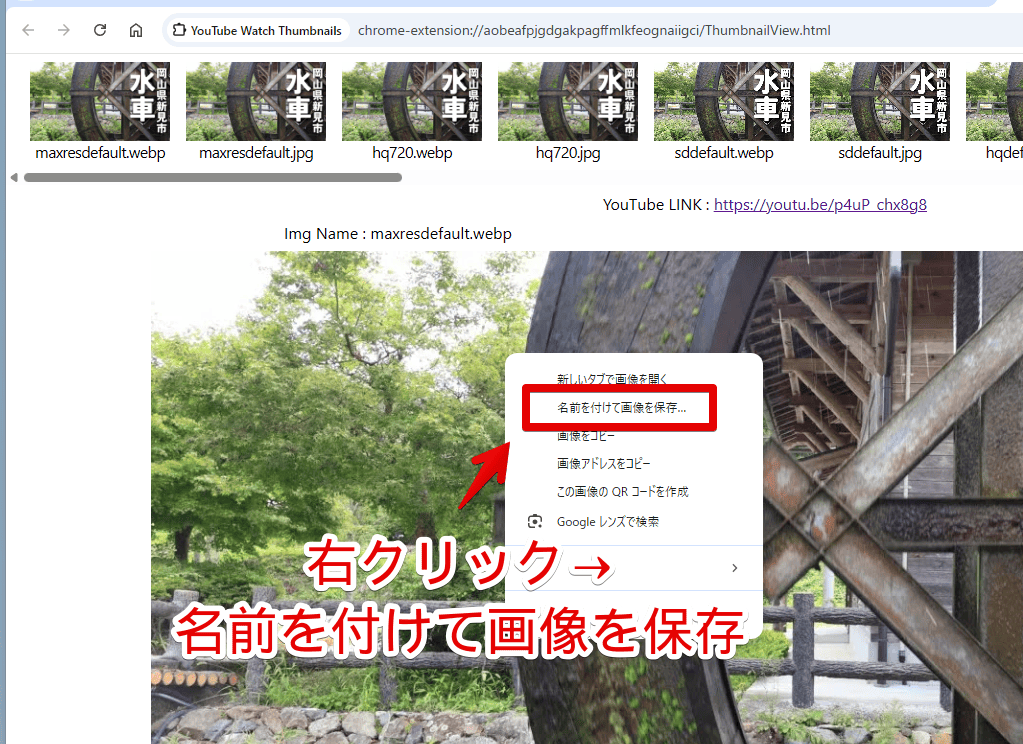Screen dimensions: 1023x744
Task: Select the sddefault.jpg thumbnail
Action: coord(880,101)
